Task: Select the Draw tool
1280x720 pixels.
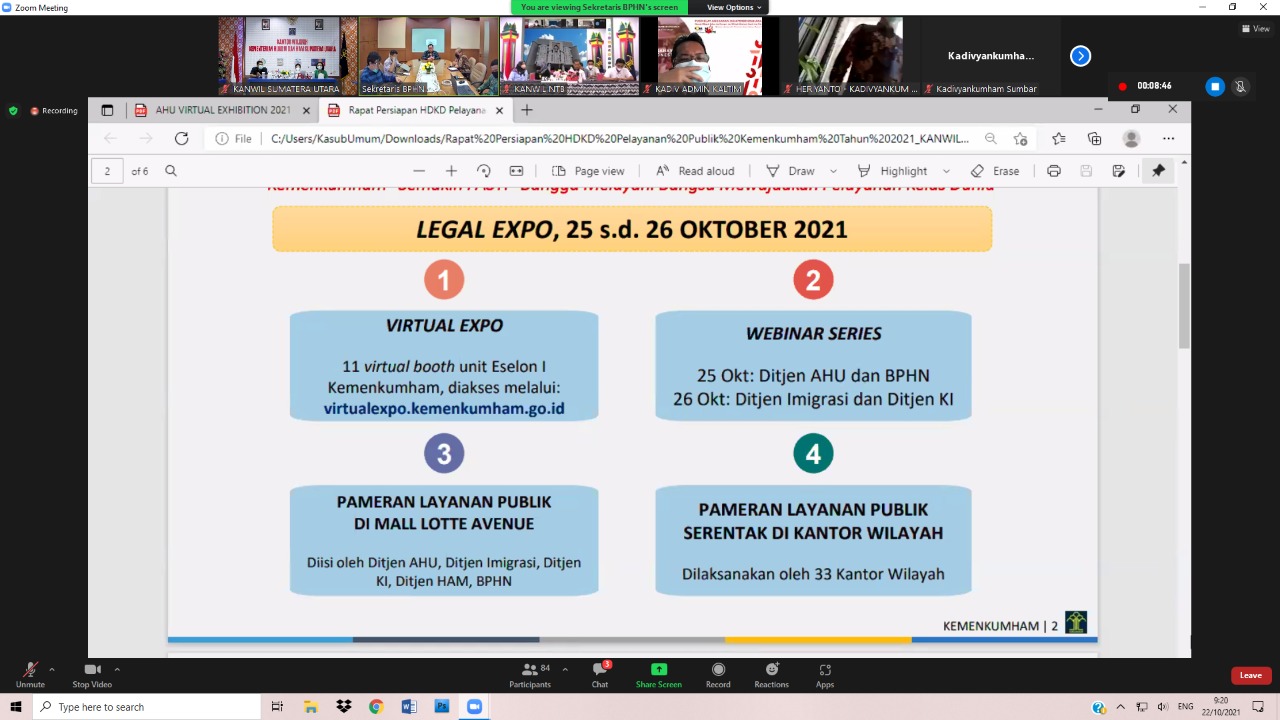Action: [x=790, y=171]
